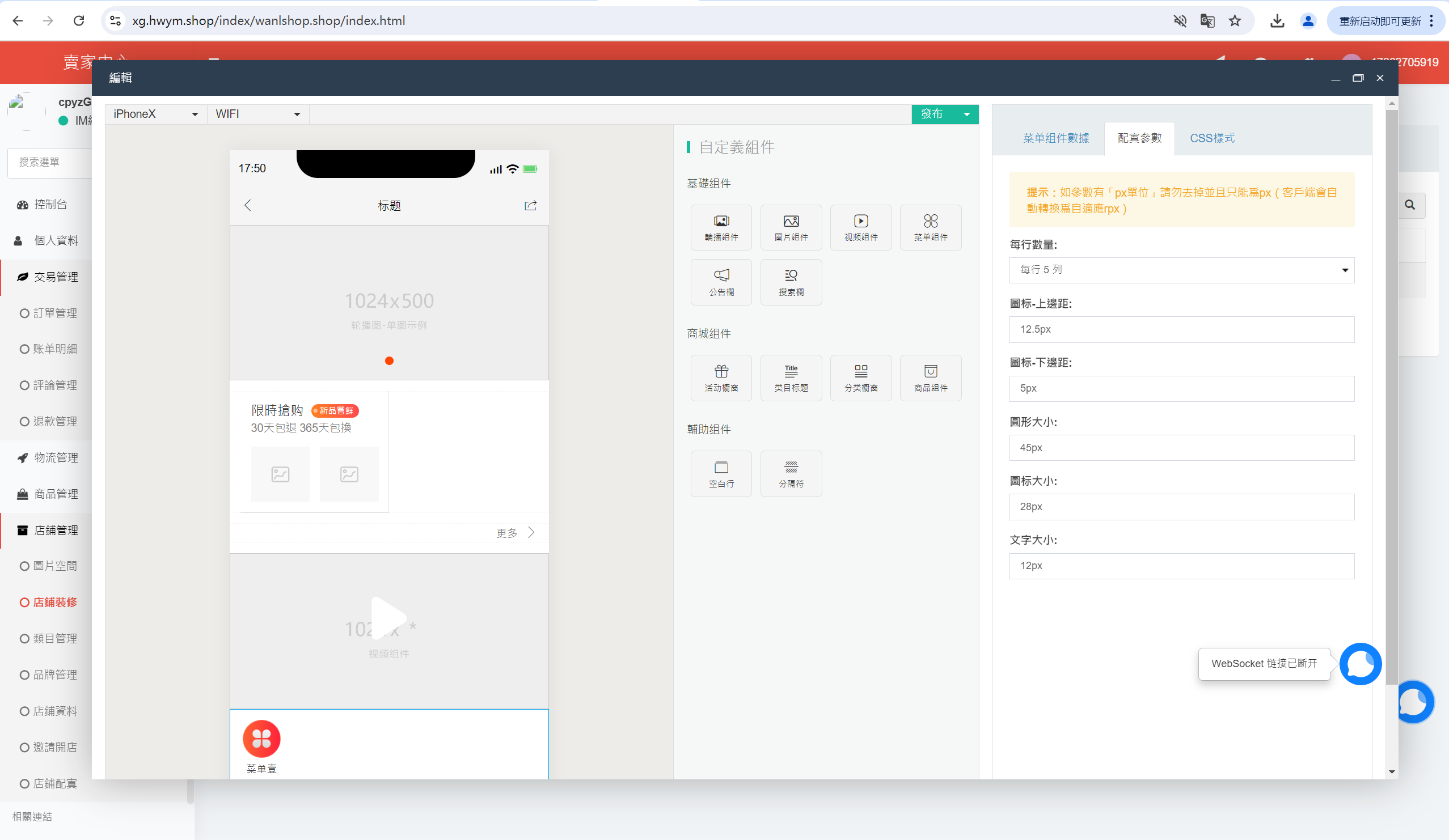Insert the 搜索欄 search bar component
This screenshot has height=840, width=1449.
[x=791, y=282]
